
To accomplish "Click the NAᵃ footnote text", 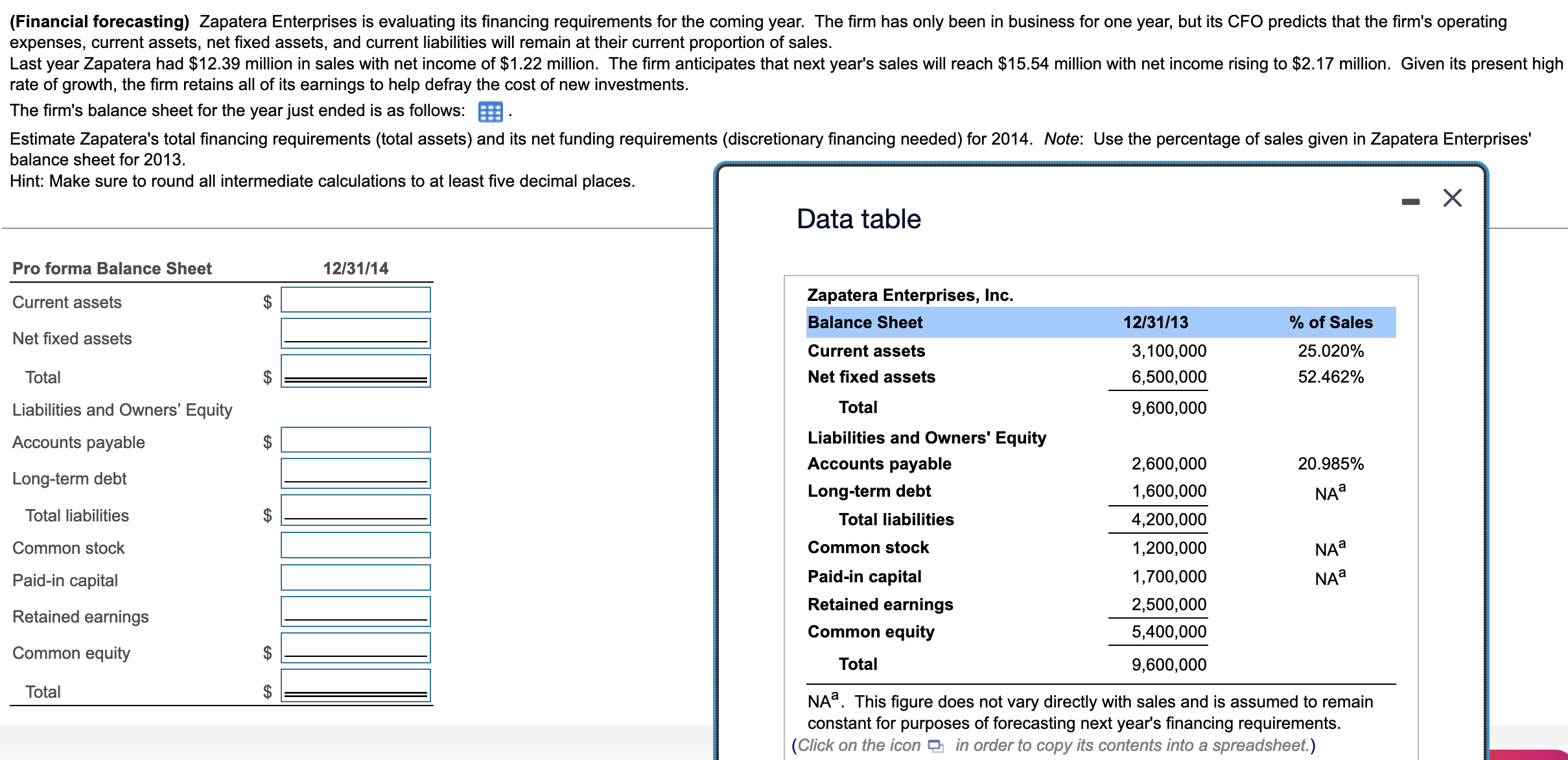I will click(x=822, y=700).
